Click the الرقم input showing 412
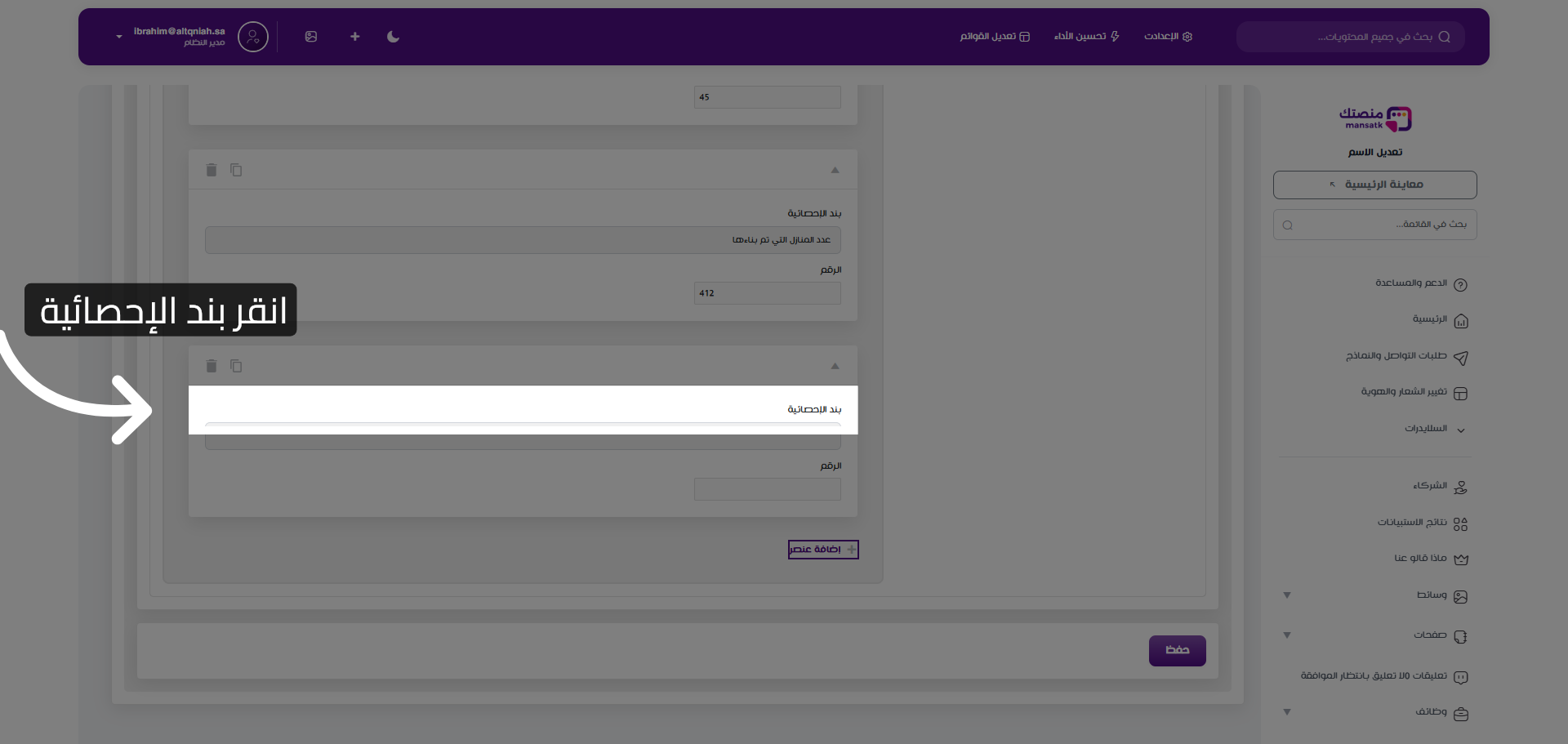Image resolution: width=1568 pixels, height=744 pixels. pyautogui.click(x=767, y=292)
